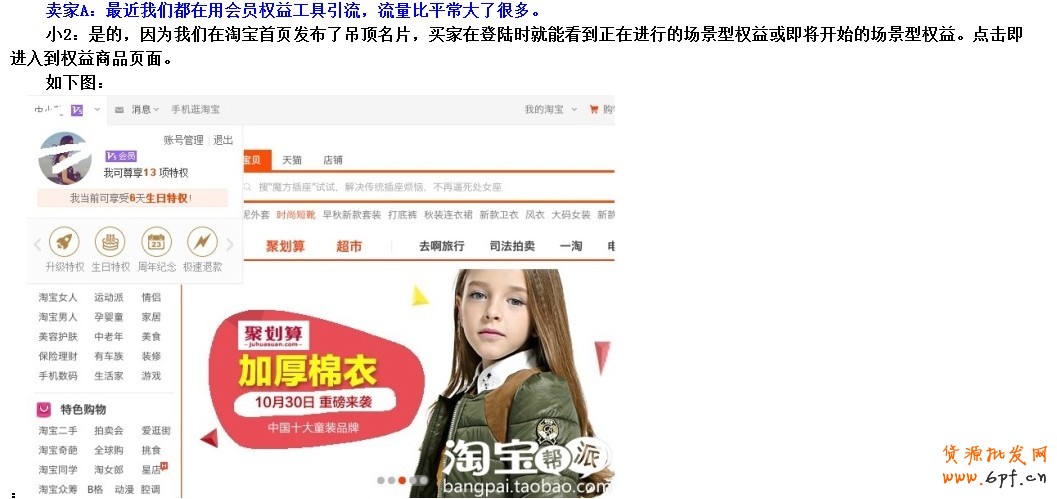Show more privileges with the right arrow
The image size is (1057, 499).
[x=230, y=244]
